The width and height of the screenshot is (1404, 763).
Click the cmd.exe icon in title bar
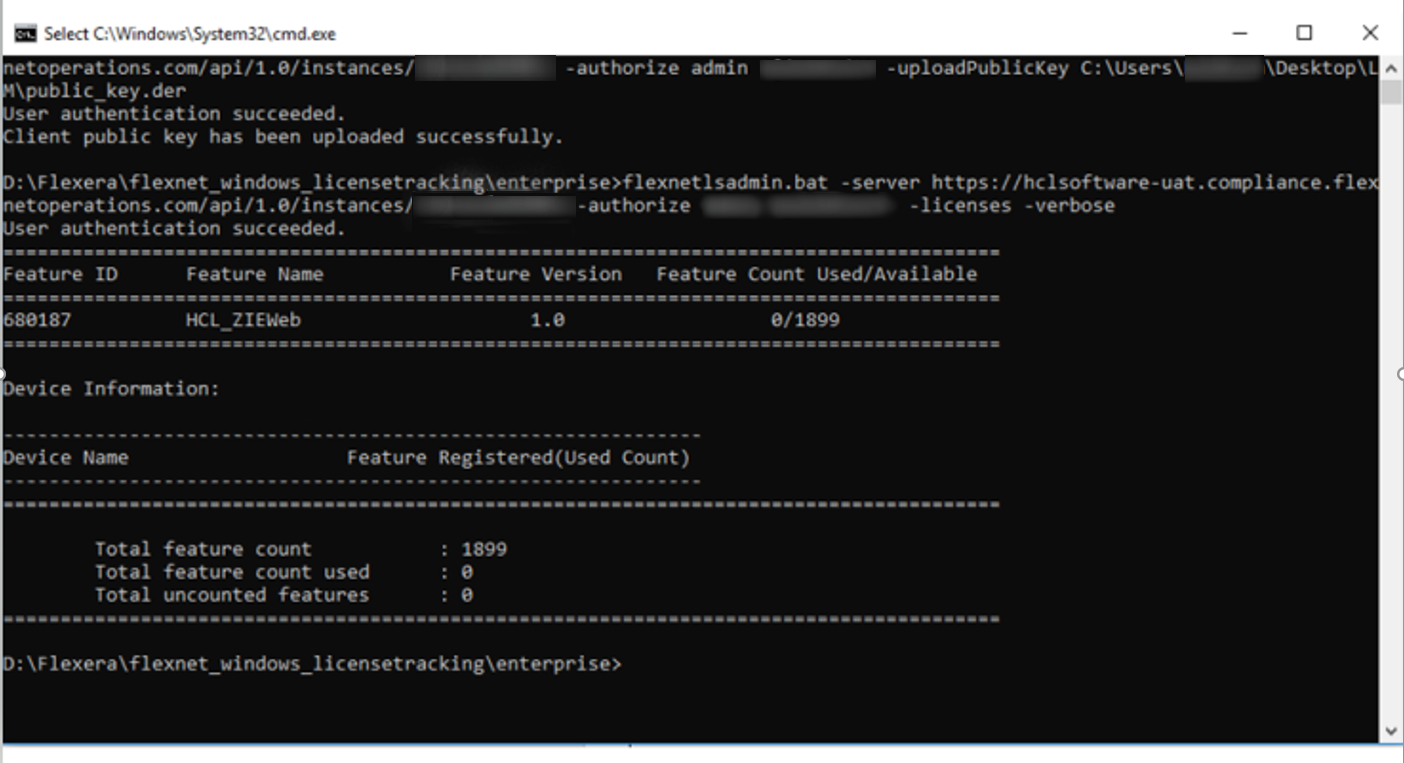[x=25, y=34]
